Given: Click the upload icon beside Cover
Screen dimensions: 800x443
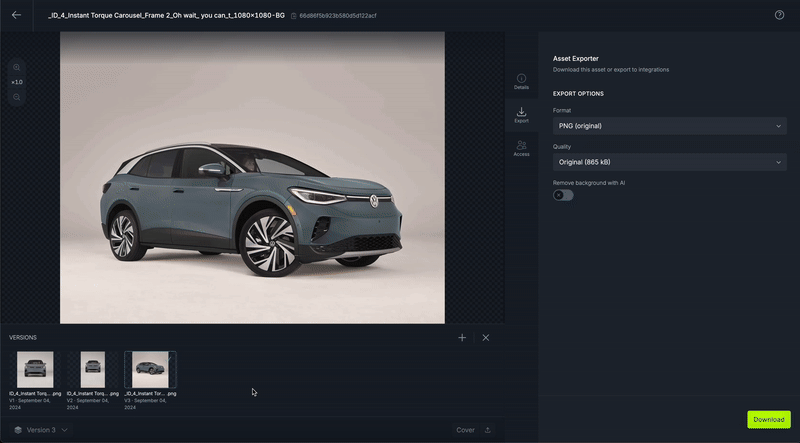Looking at the screenshot, I should pyautogui.click(x=488, y=430).
